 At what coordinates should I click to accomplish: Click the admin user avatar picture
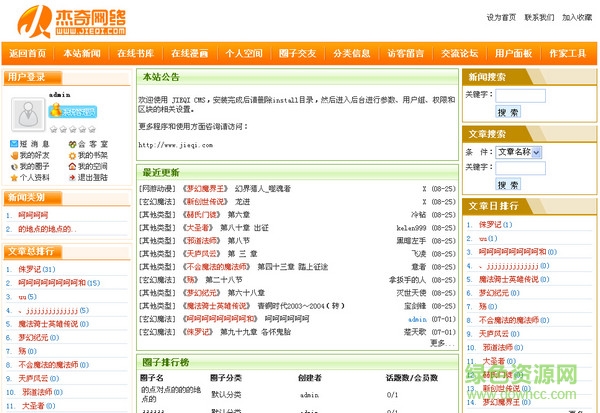point(27,116)
